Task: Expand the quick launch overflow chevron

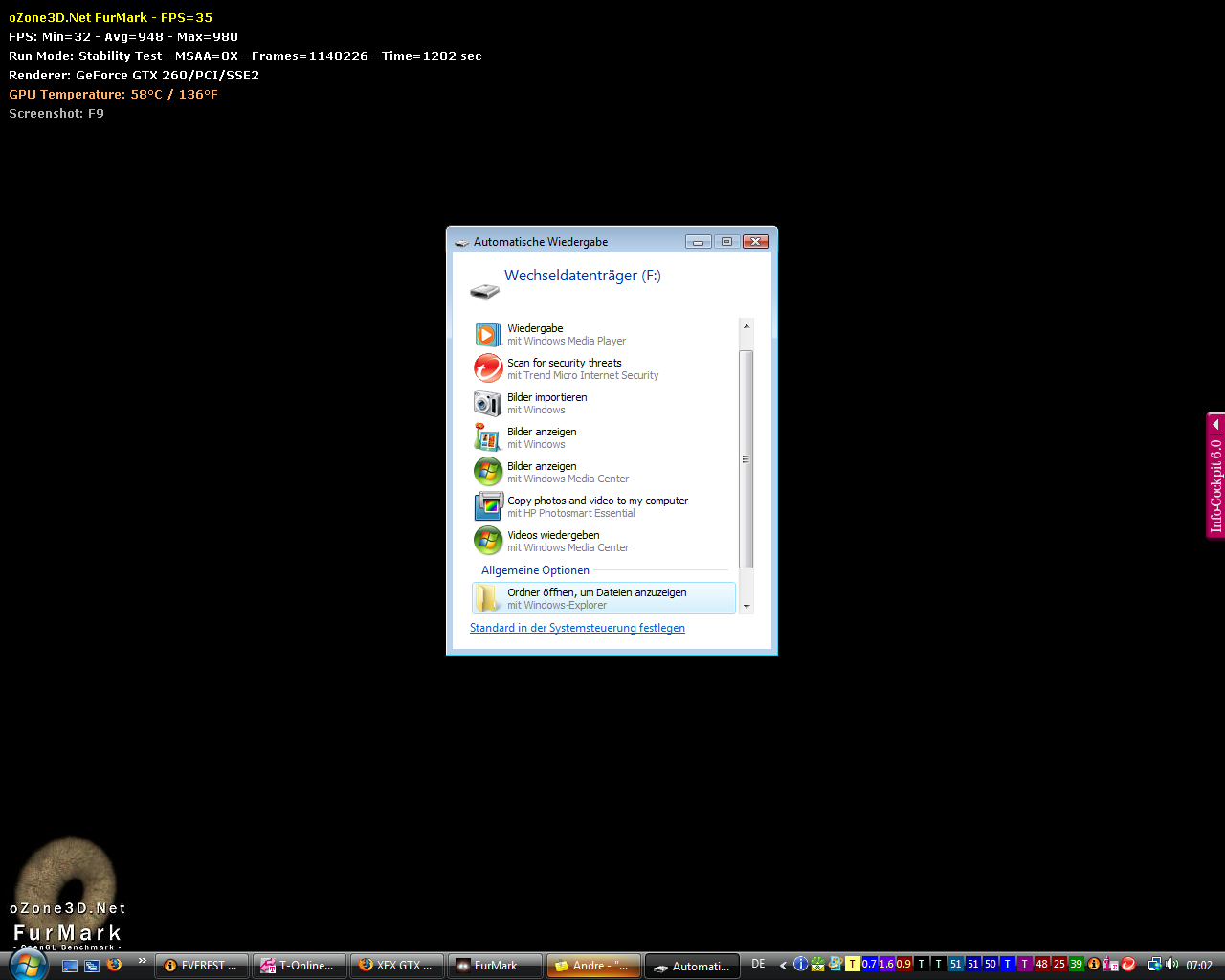Action: pos(143,961)
